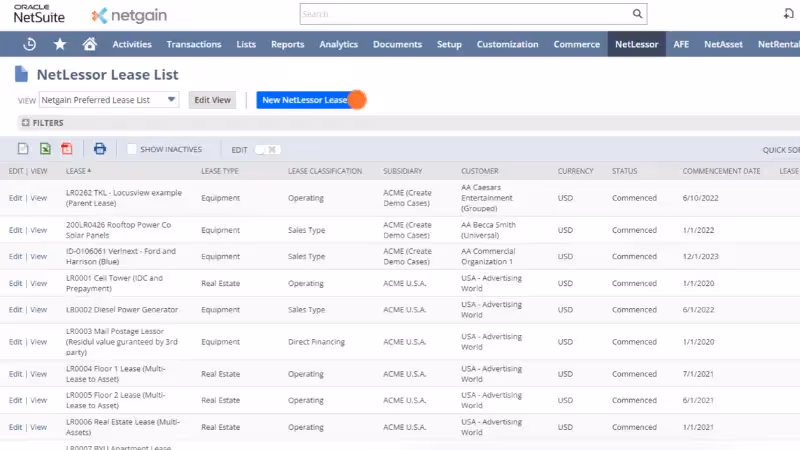Open the Lists menu
The height and width of the screenshot is (450, 800).
coord(246,44)
